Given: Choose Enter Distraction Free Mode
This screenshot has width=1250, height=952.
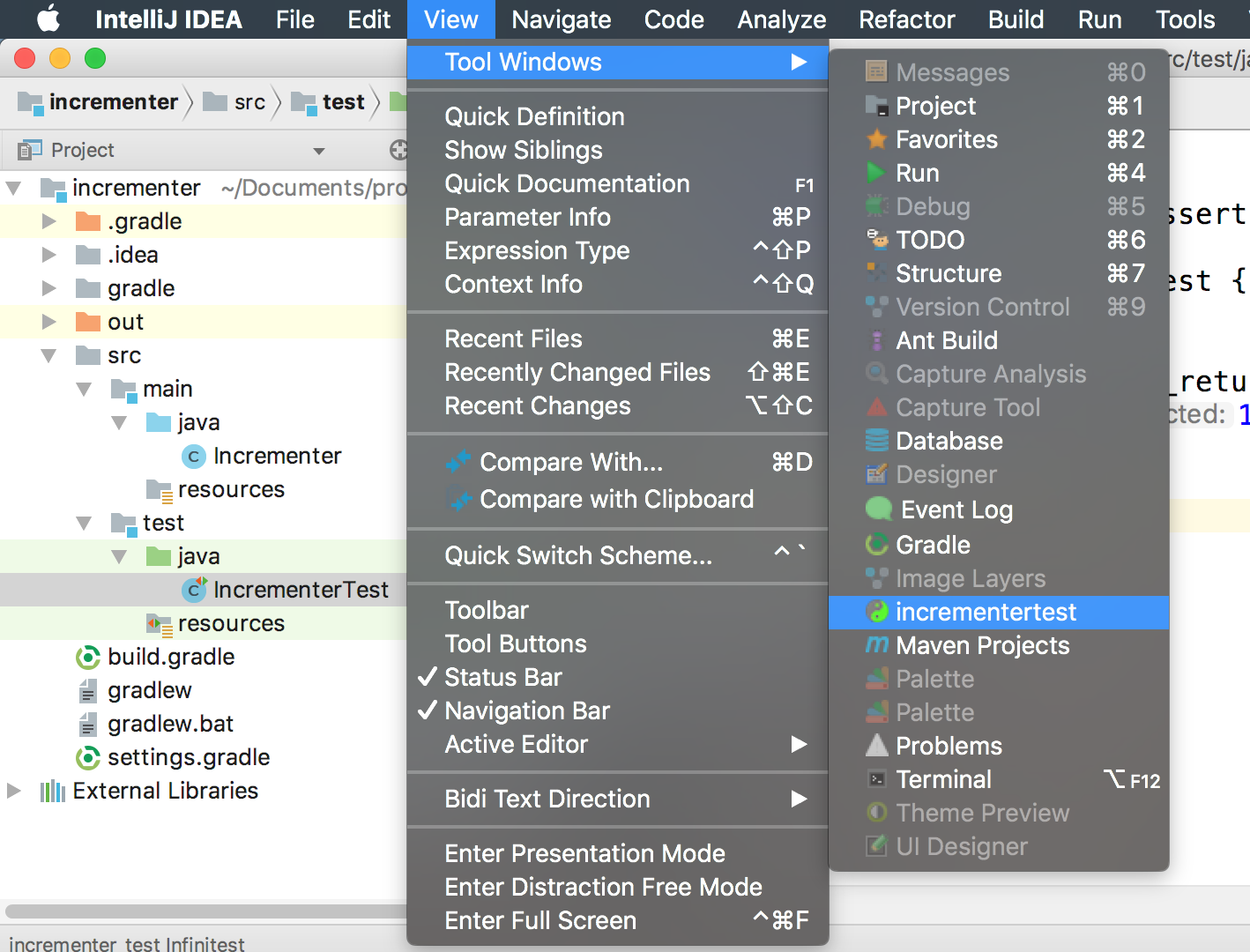Looking at the screenshot, I should [617, 887].
